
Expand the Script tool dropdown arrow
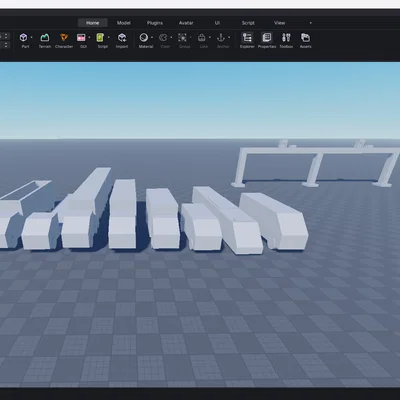(109, 38)
